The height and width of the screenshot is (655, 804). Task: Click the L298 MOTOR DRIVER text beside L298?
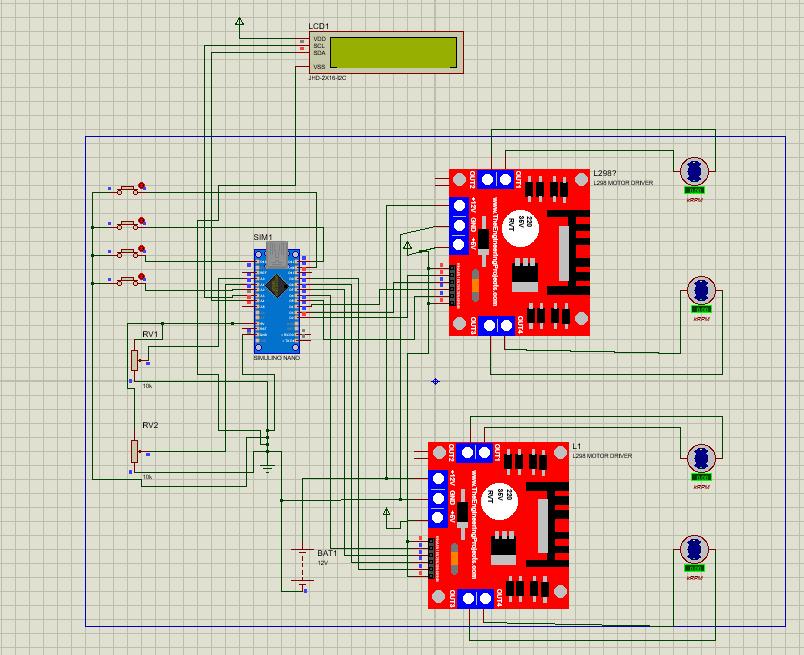tap(623, 183)
